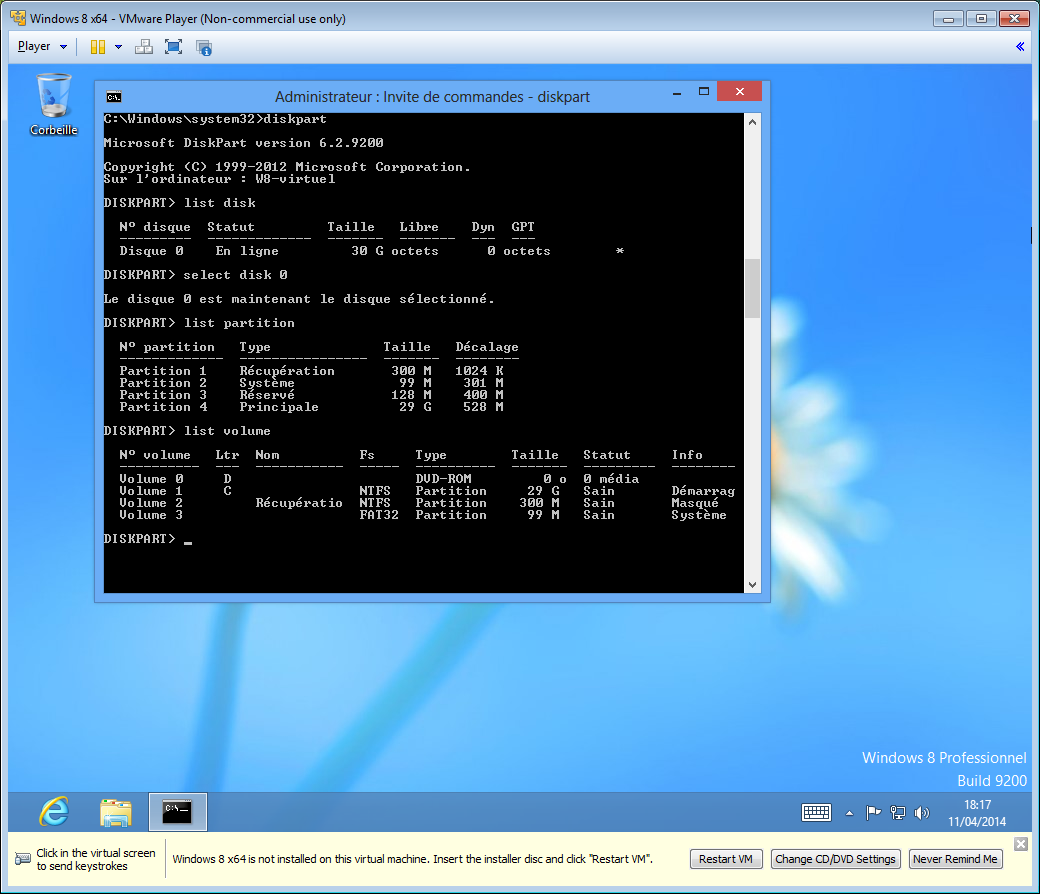This screenshot has width=1040, height=894.
Task: Enter full screen mode icon
Action: [173, 47]
